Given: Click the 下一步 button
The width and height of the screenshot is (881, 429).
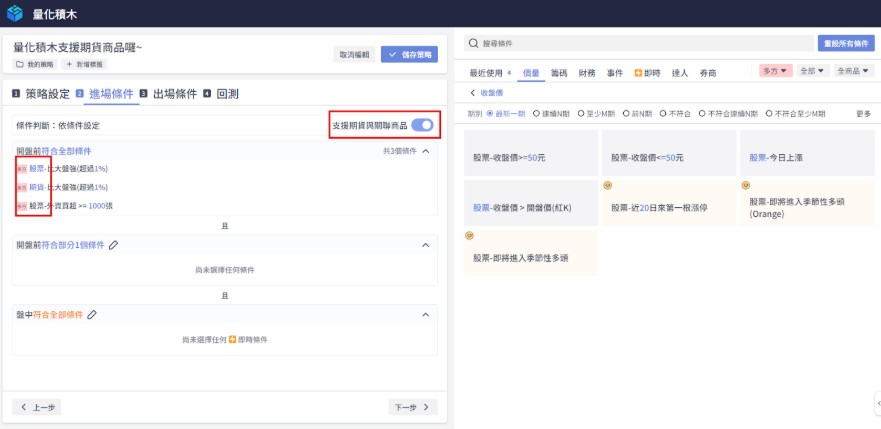Looking at the screenshot, I should (x=412, y=407).
